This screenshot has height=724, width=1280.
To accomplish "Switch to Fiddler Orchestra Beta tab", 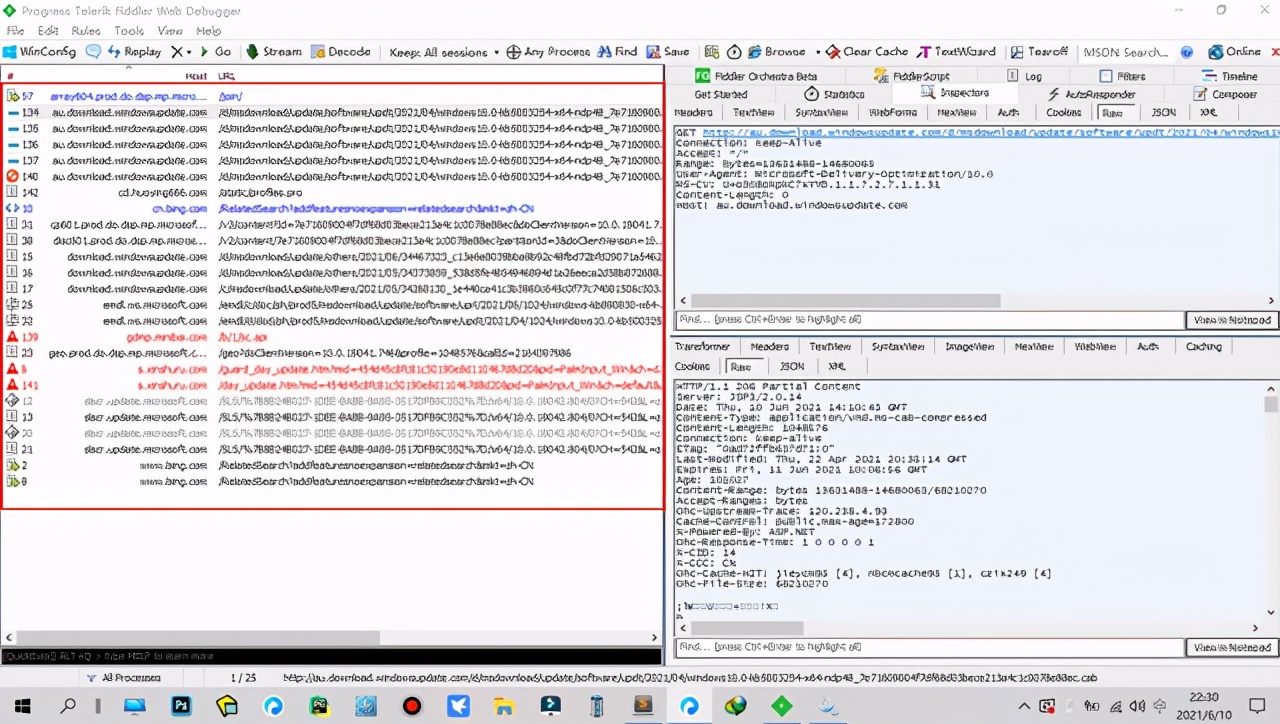I will pyautogui.click(x=757, y=76).
